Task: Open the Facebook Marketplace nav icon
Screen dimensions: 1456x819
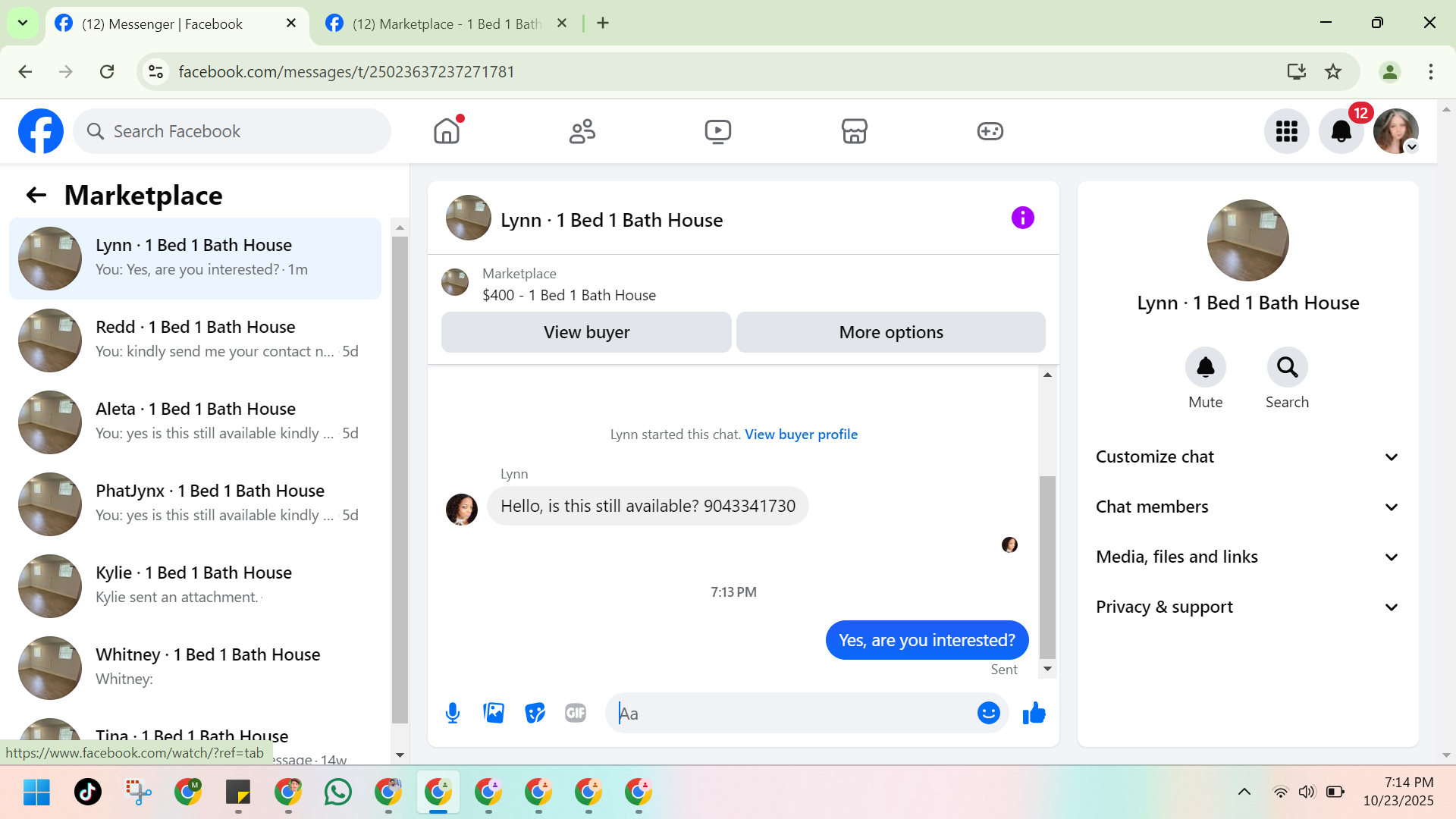Action: (854, 131)
